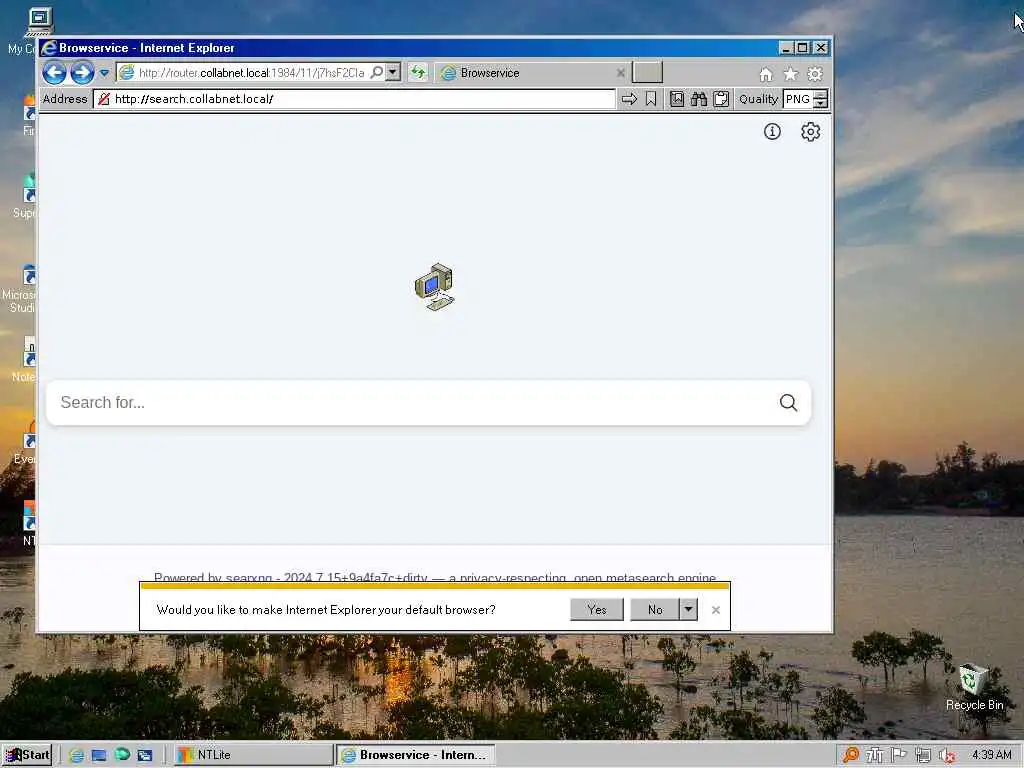Open the bookmarks page icon in toolbar

(677, 99)
